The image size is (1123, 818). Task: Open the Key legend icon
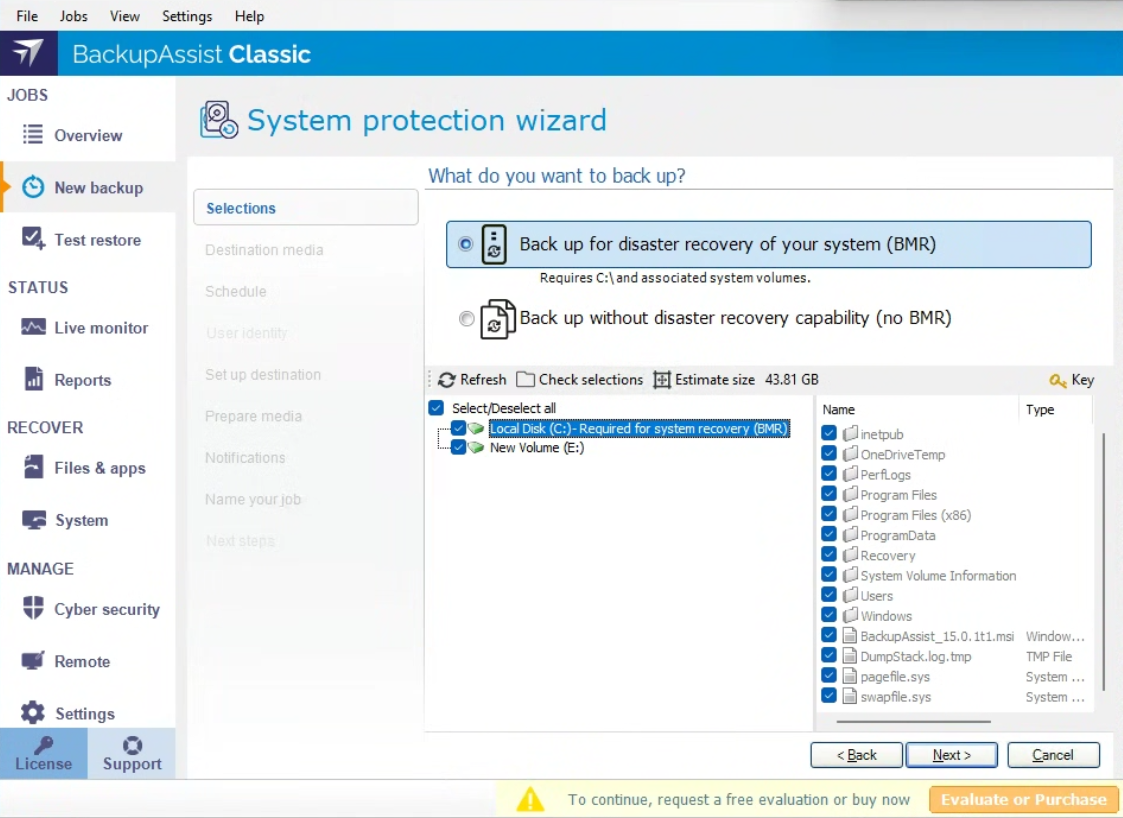(1058, 380)
